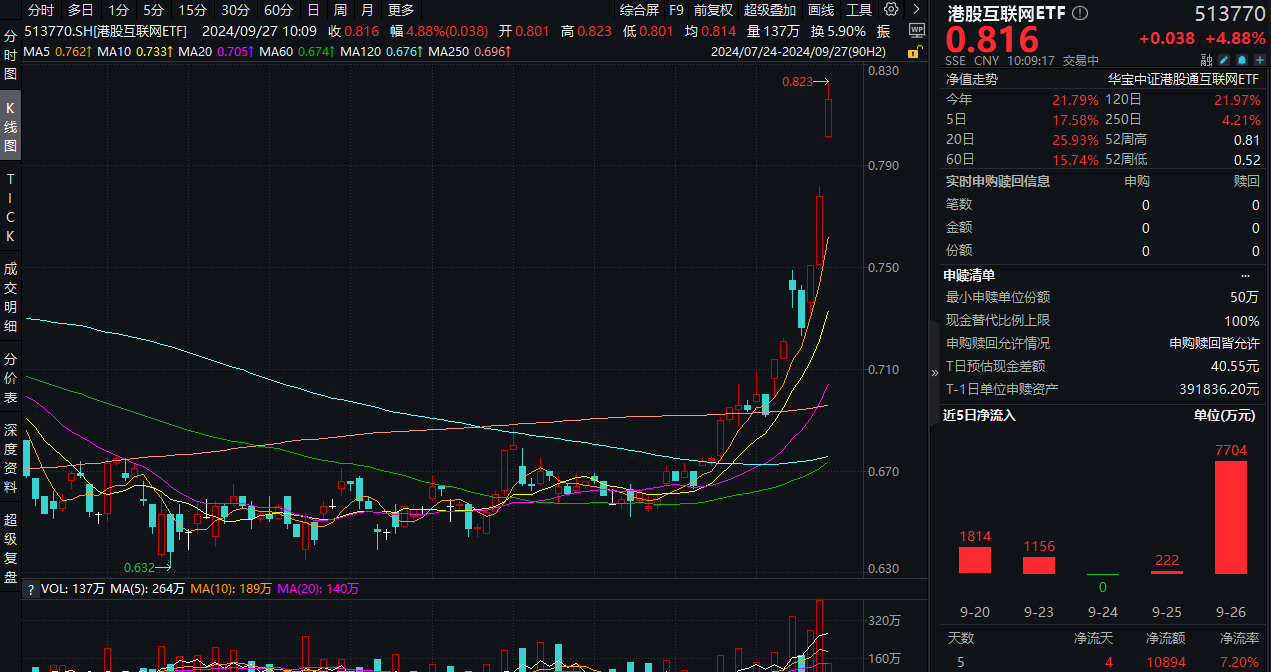The image size is (1271, 672).
Task: Set a price alert via the bell icon
Action: pos(1240,61)
